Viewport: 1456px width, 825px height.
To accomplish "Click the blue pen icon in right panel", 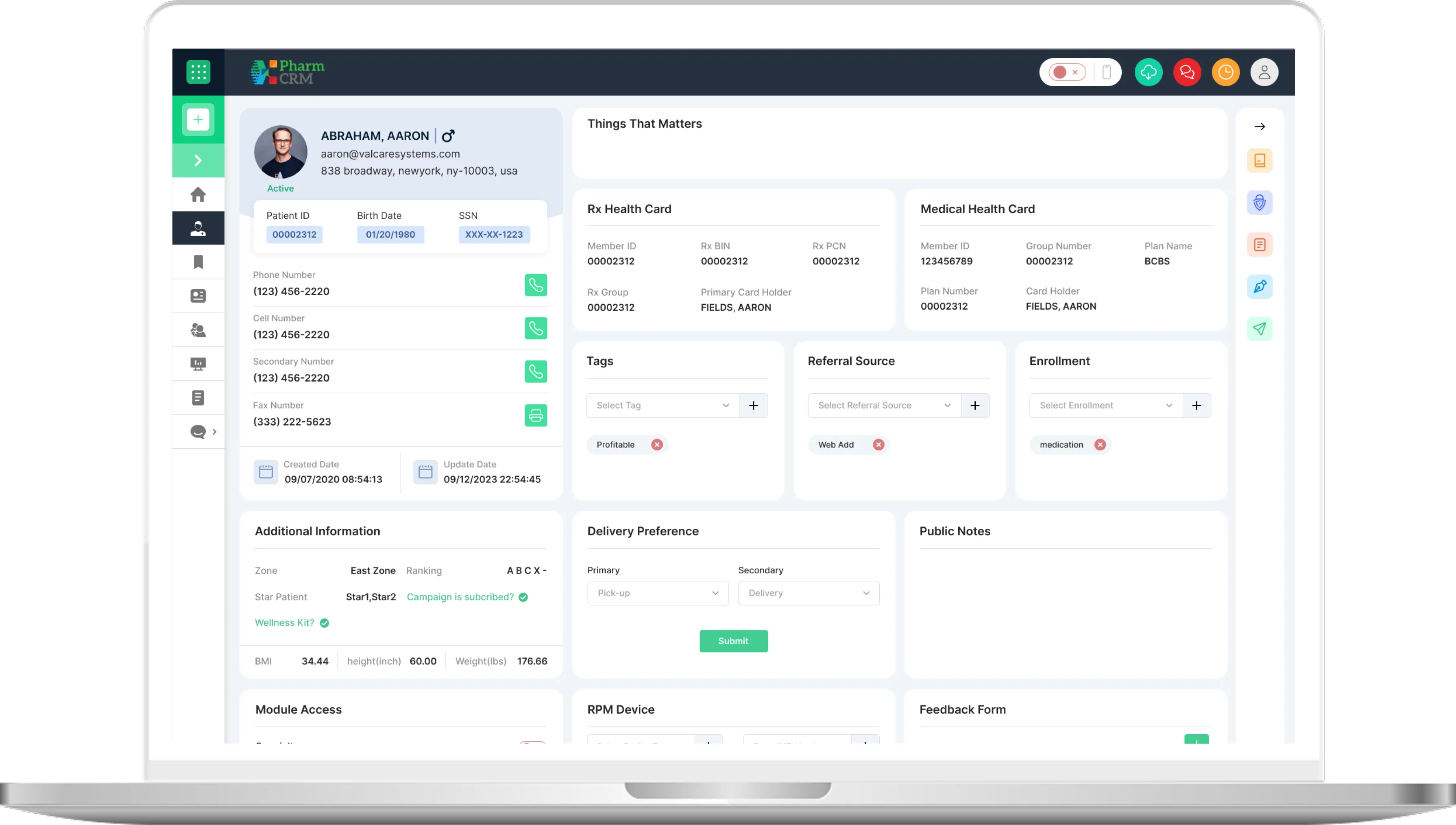I will coord(1260,287).
